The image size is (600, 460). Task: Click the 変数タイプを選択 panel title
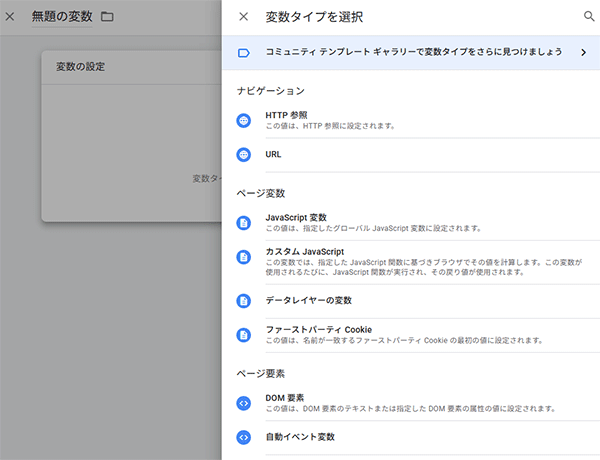point(314,16)
